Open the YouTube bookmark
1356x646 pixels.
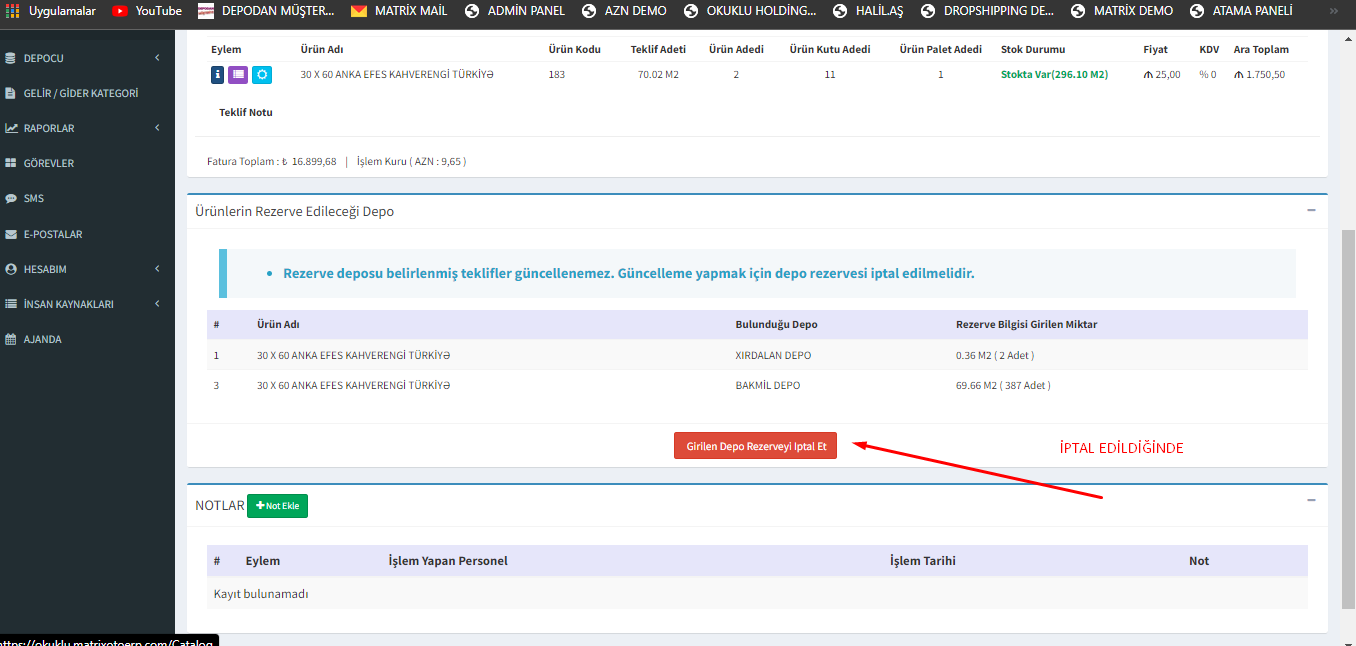click(147, 11)
